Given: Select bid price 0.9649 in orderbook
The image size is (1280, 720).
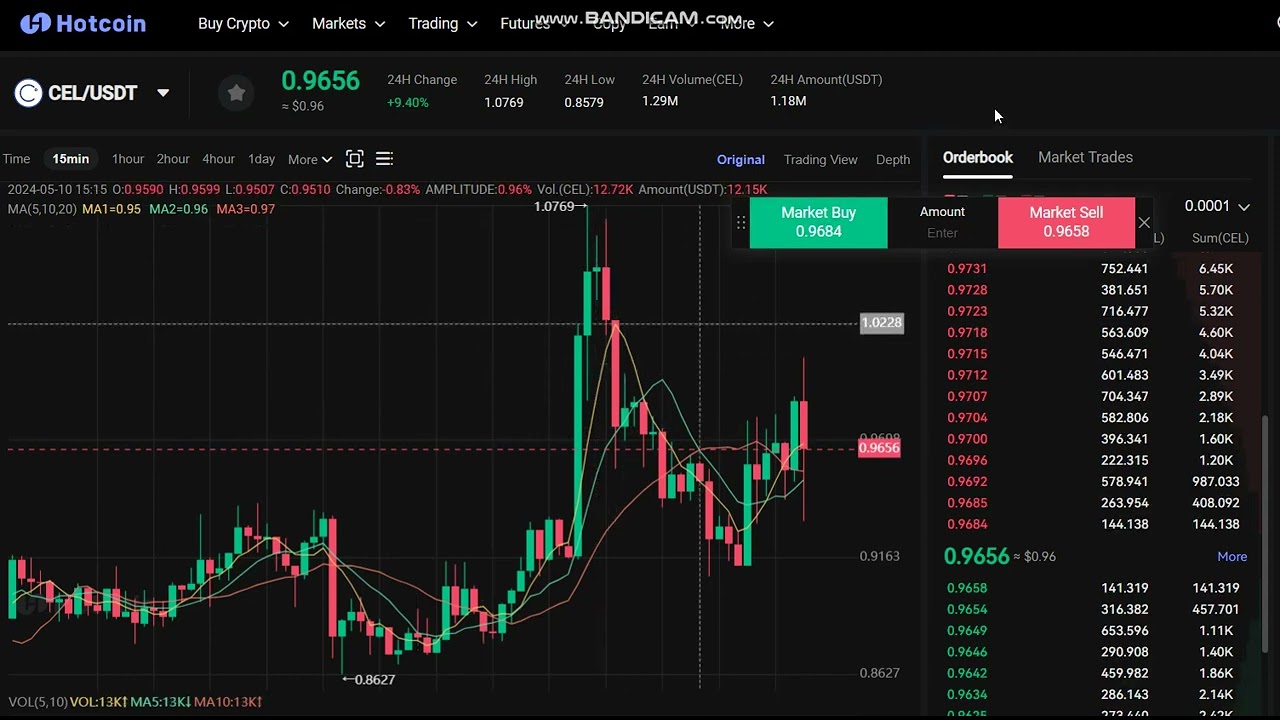Looking at the screenshot, I should point(967,631).
